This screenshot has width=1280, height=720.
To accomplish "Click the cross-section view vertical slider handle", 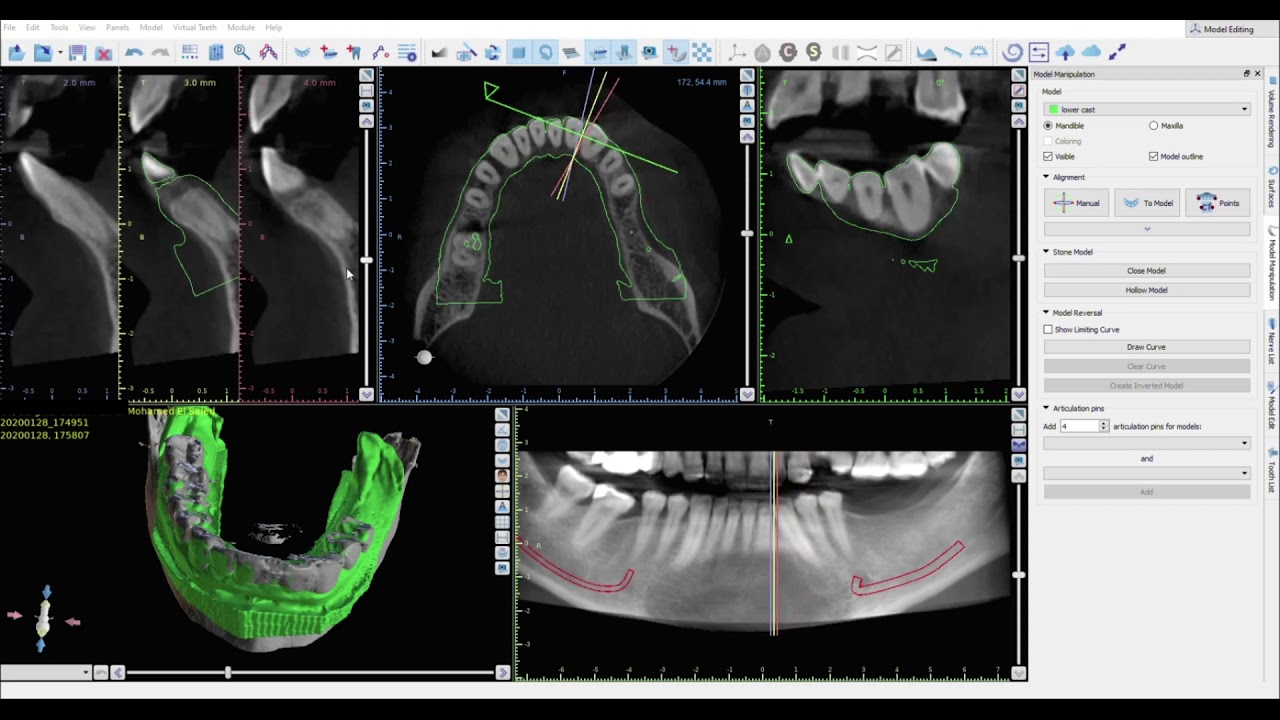I will (367, 260).
